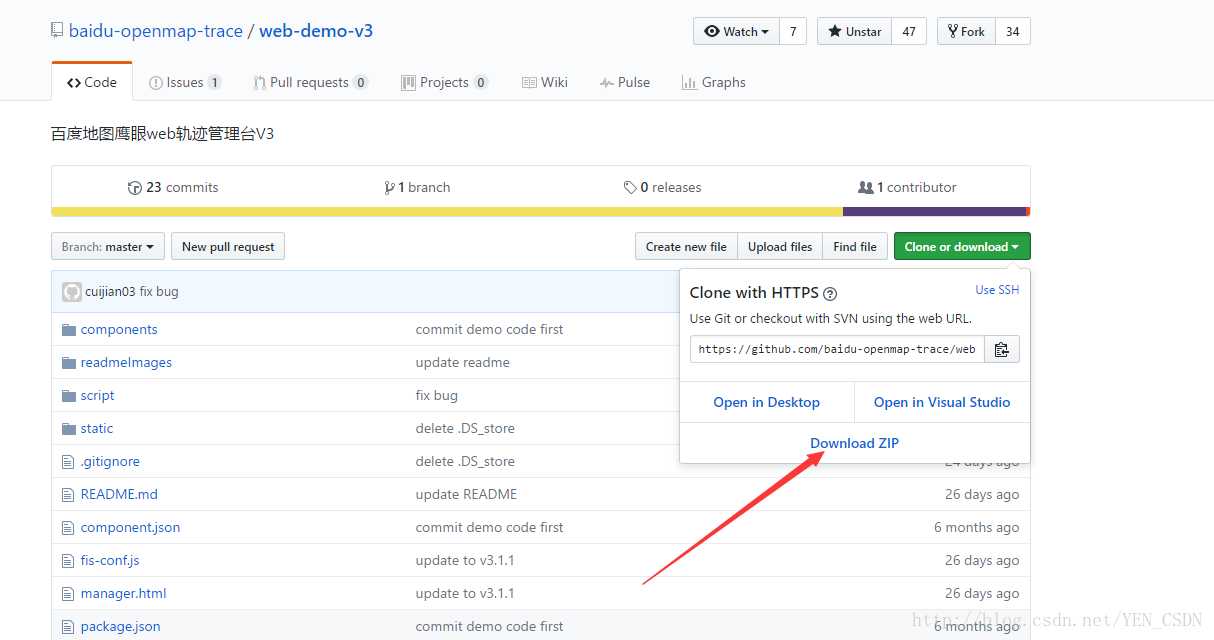This screenshot has height=640, width=1214.
Task: Click the clone URL input field
Action: 837,349
